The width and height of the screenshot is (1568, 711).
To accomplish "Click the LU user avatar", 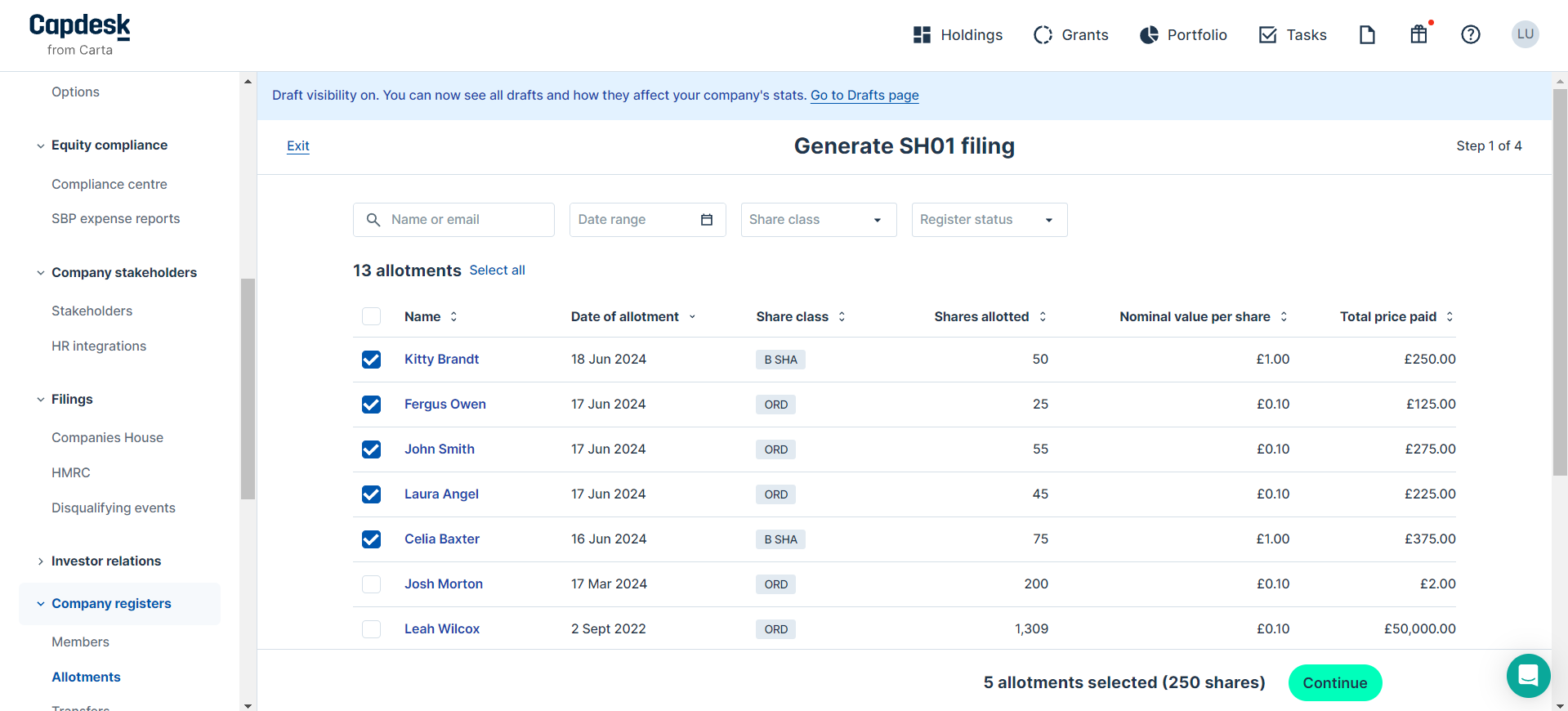I will (1525, 34).
